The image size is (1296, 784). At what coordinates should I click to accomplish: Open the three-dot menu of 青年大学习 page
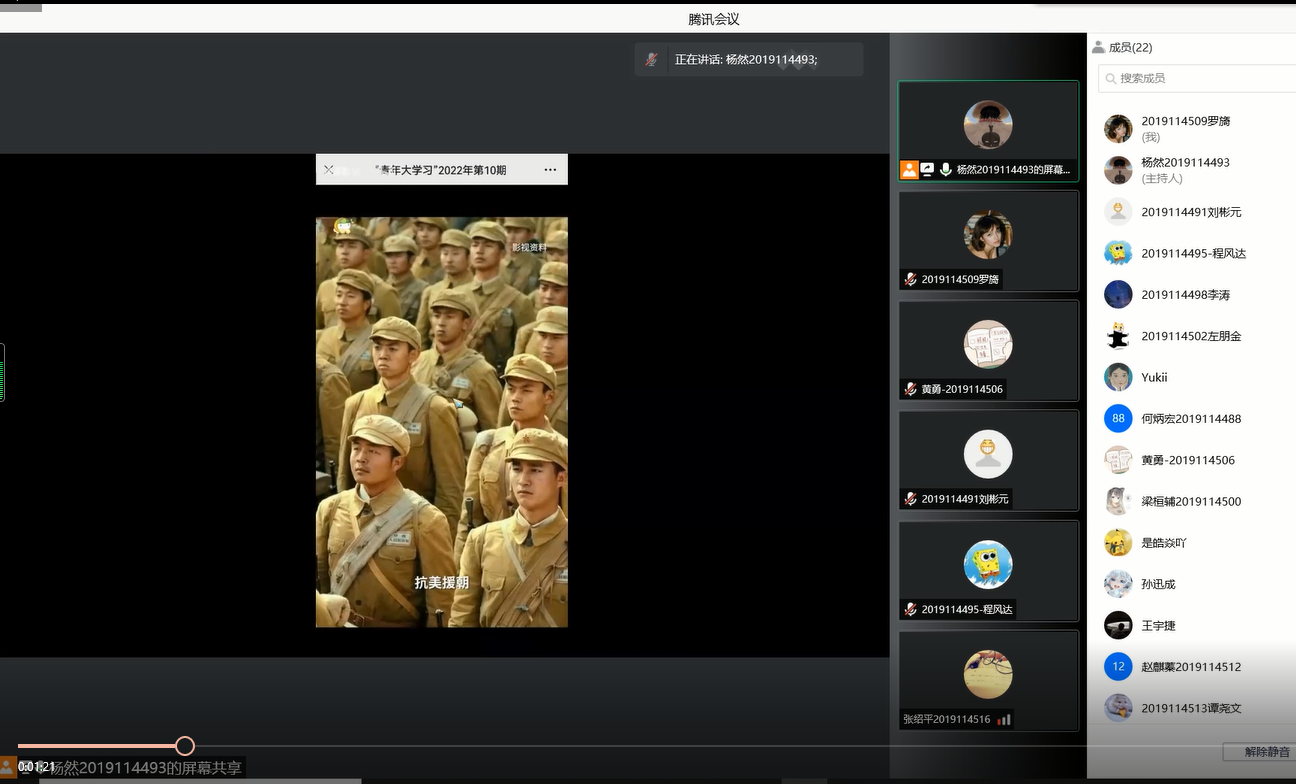[x=550, y=170]
